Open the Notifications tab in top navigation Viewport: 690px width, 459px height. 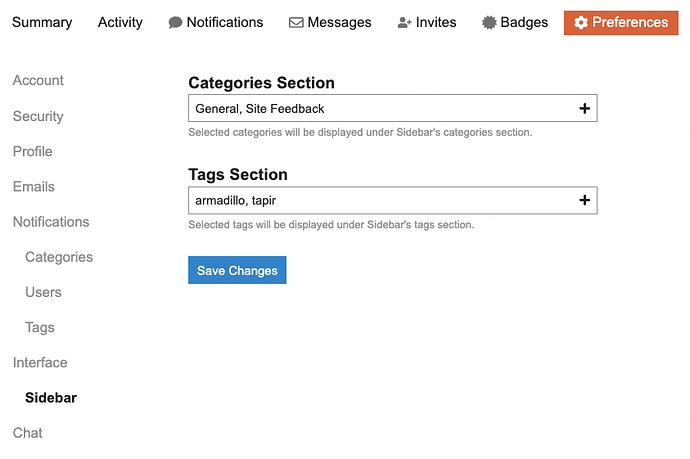(216, 22)
